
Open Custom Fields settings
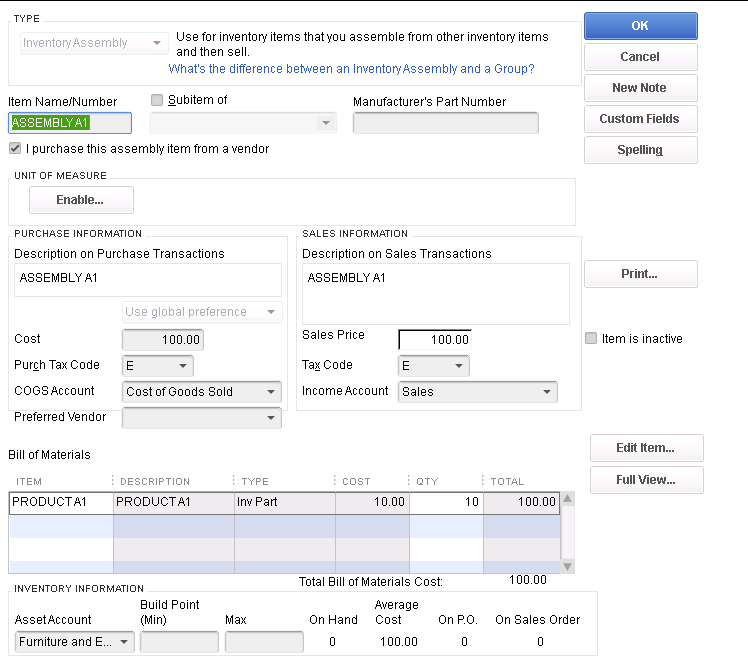[x=640, y=119]
